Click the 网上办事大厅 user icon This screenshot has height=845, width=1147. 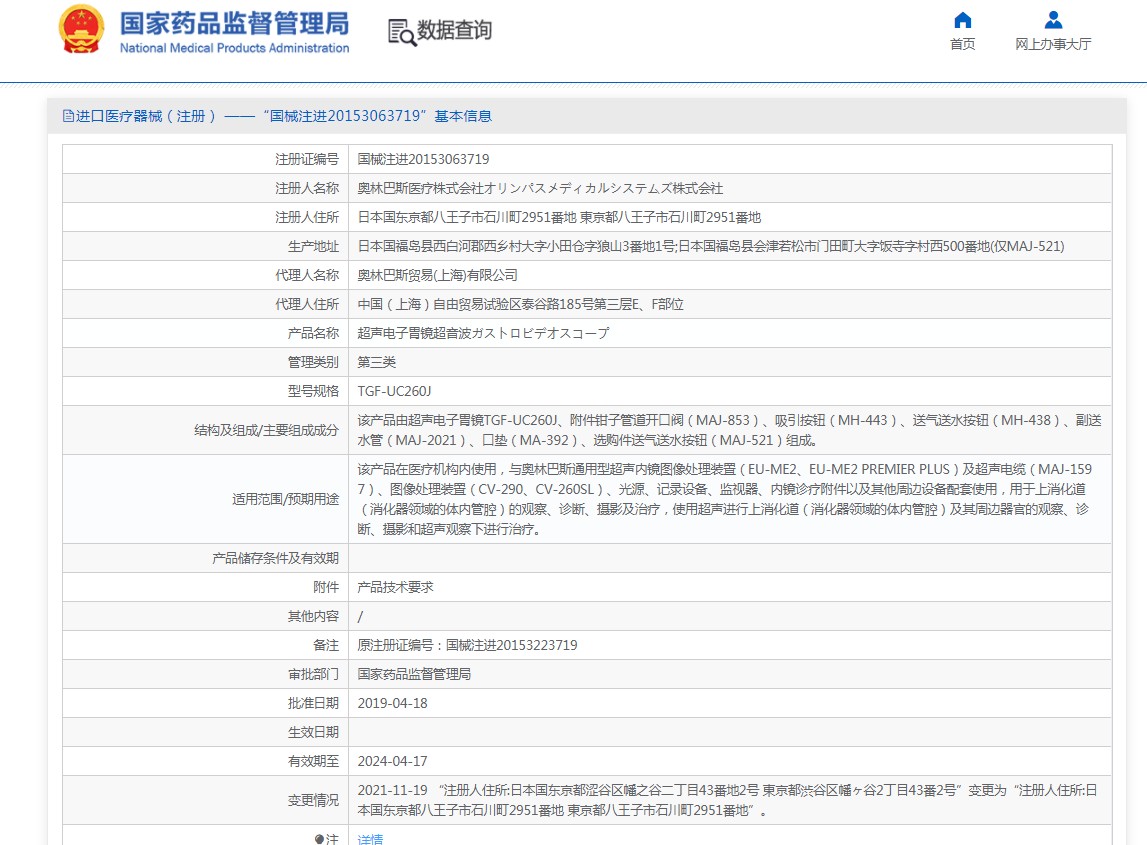click(1053, 20)
